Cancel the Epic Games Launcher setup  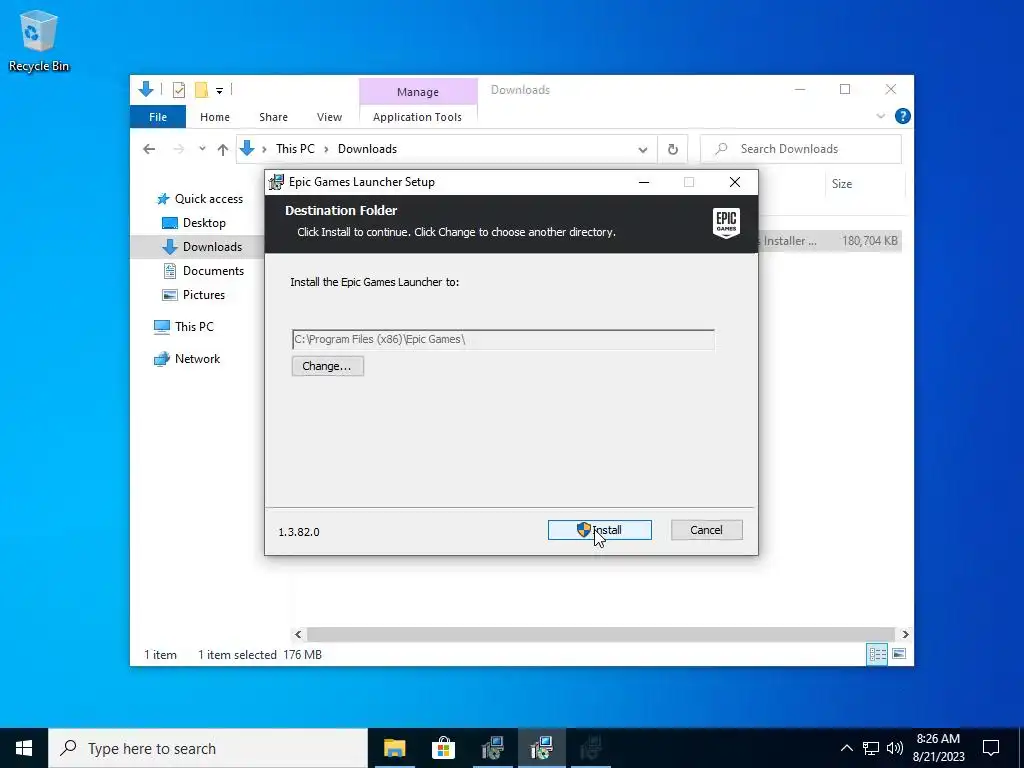[707, 530]
